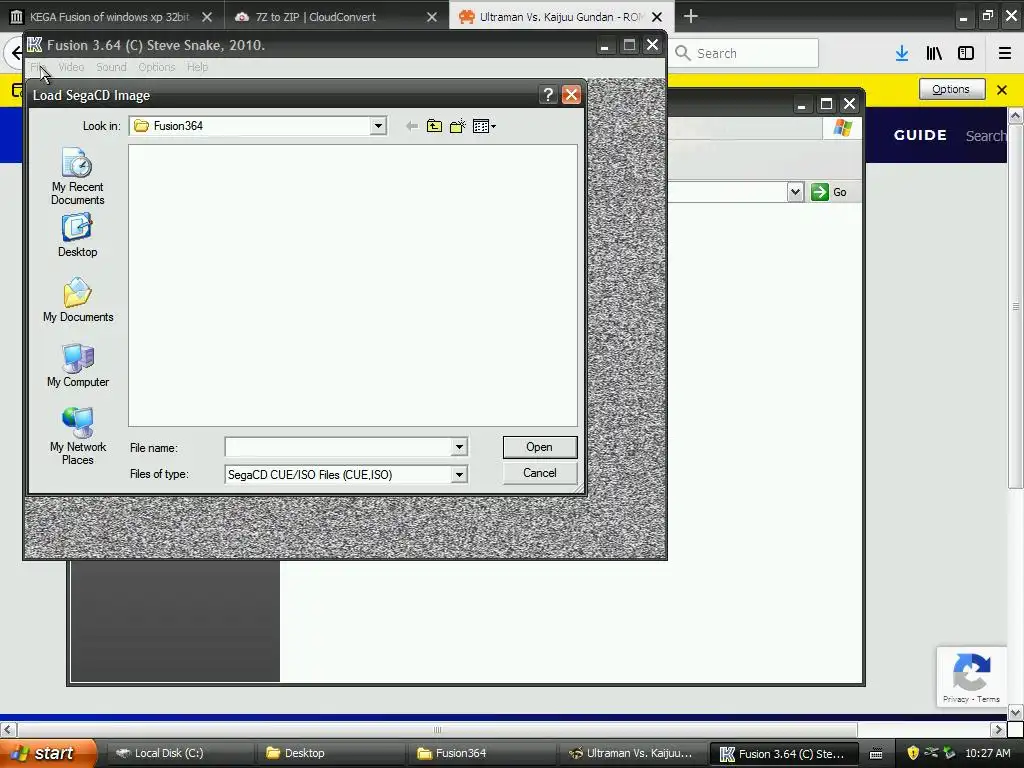This screenshot has width=1024, height=768.
Task: Click the Windows flag logo in Explorer
Action: click(x=842, y=127)
